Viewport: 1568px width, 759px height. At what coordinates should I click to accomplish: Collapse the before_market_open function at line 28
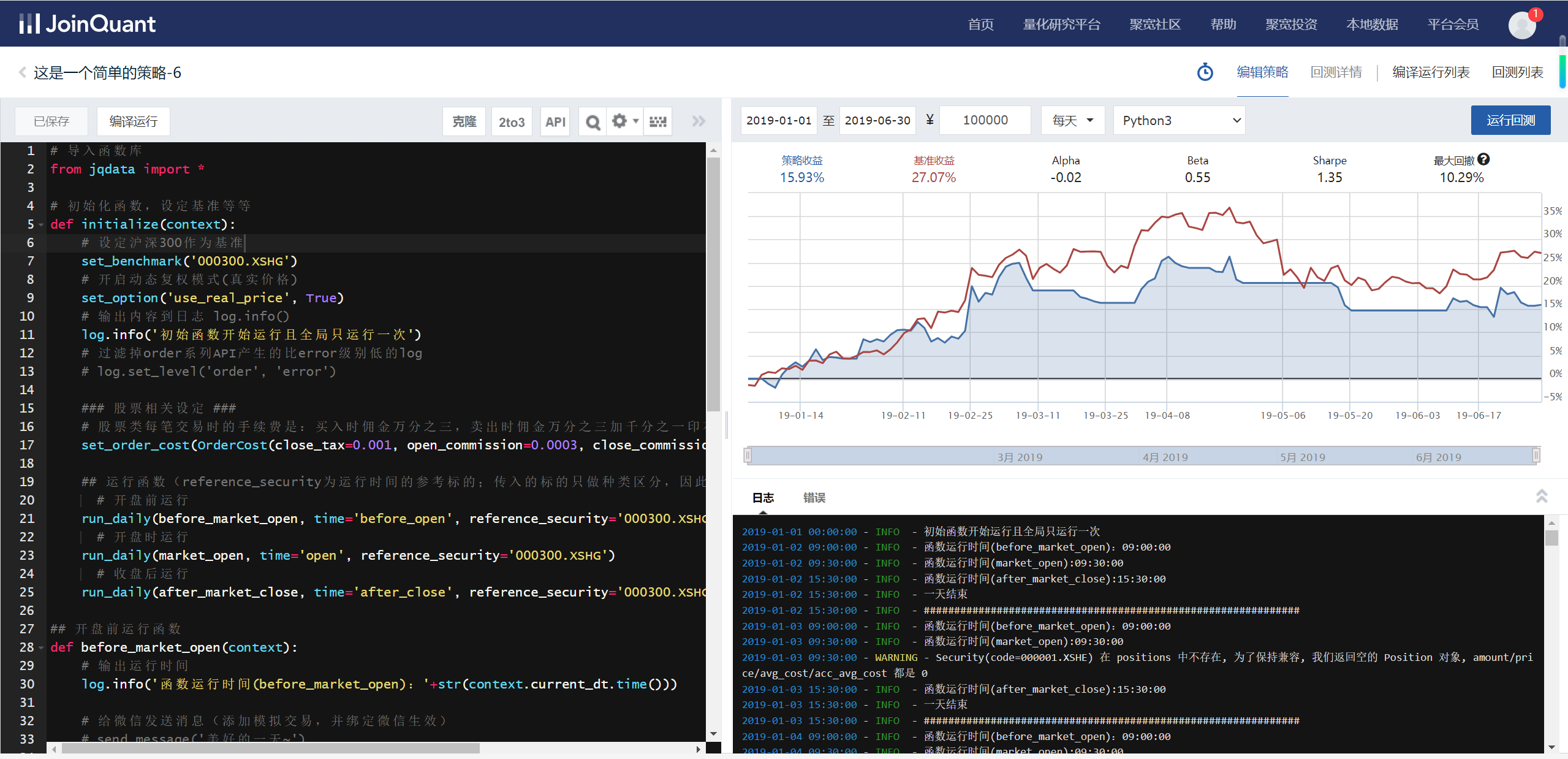[41, 647]
